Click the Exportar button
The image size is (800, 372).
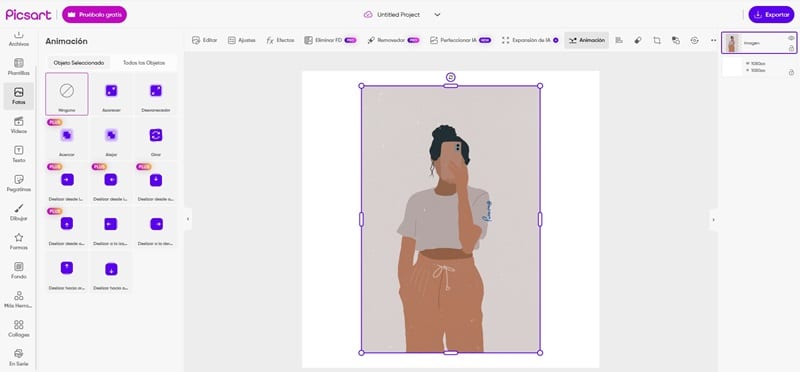pyautogui.click(x=771, y=15)
